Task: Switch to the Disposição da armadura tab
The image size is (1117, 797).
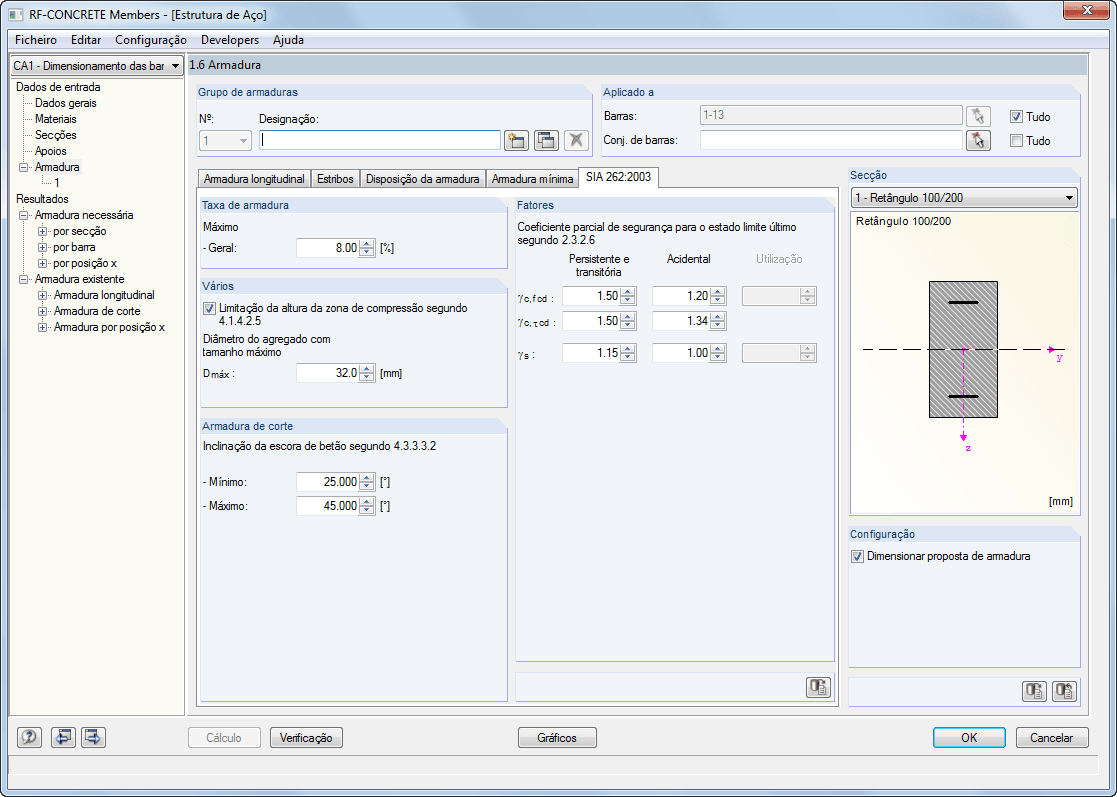Action: tap(422, 179)
